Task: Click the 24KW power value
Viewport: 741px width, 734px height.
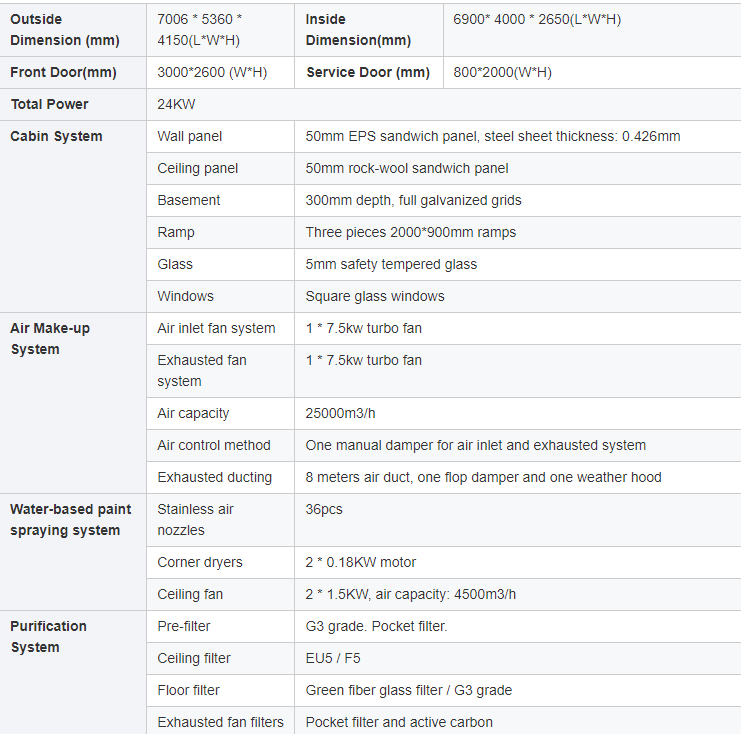Action: click(x=173, y=104)
